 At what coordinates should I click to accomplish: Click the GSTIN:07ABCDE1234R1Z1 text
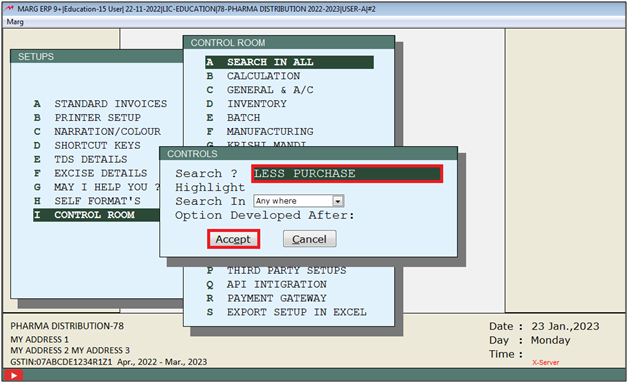coord(61,362)
